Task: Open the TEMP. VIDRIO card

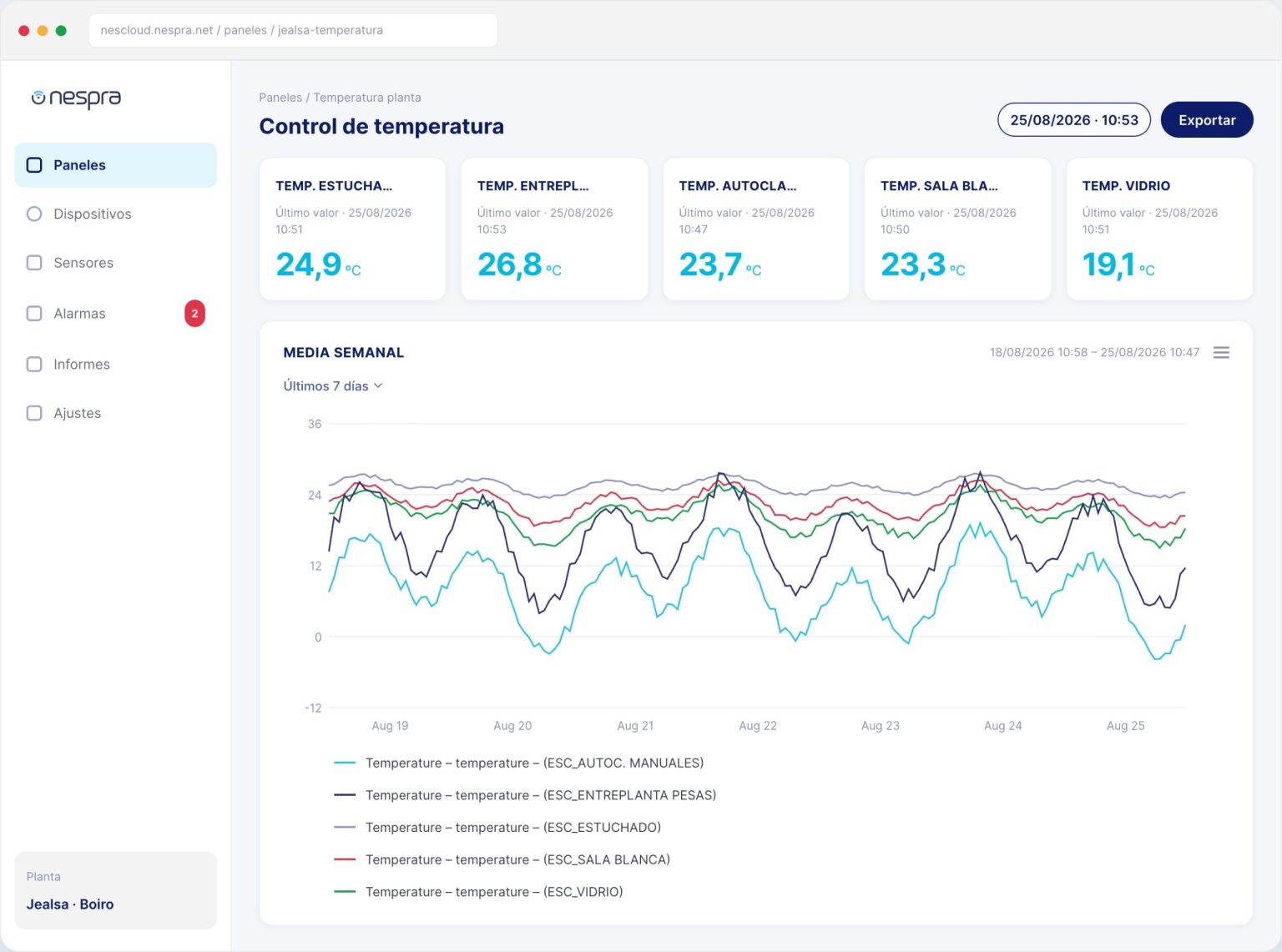Action: [1159, 229]
